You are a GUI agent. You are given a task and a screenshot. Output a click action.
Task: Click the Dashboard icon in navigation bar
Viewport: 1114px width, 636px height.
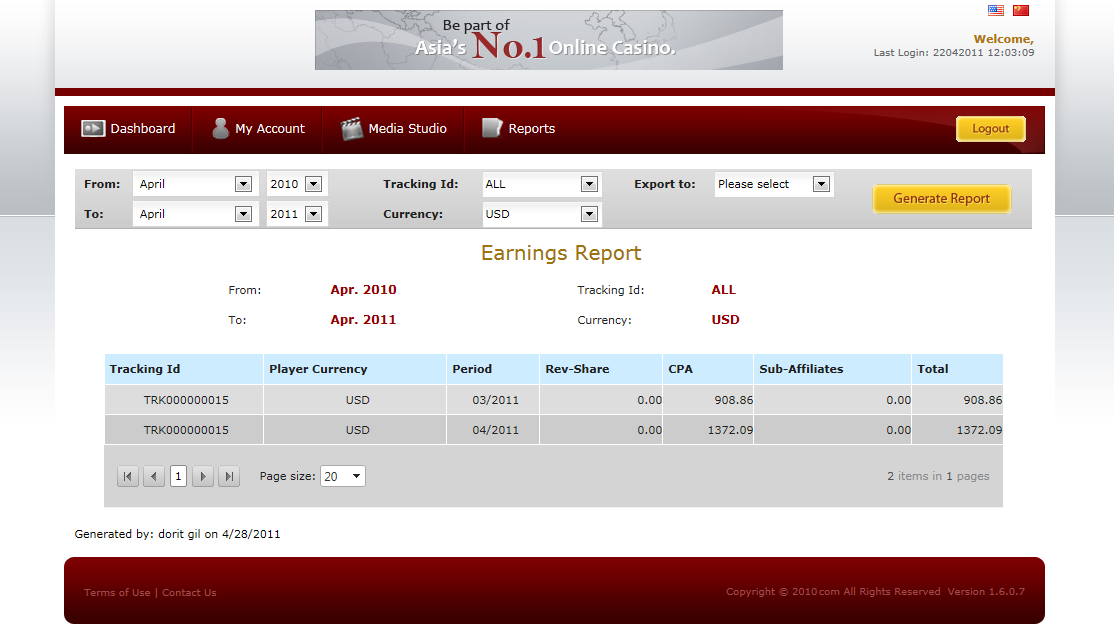pyautogui.click(x=93, y=129)
